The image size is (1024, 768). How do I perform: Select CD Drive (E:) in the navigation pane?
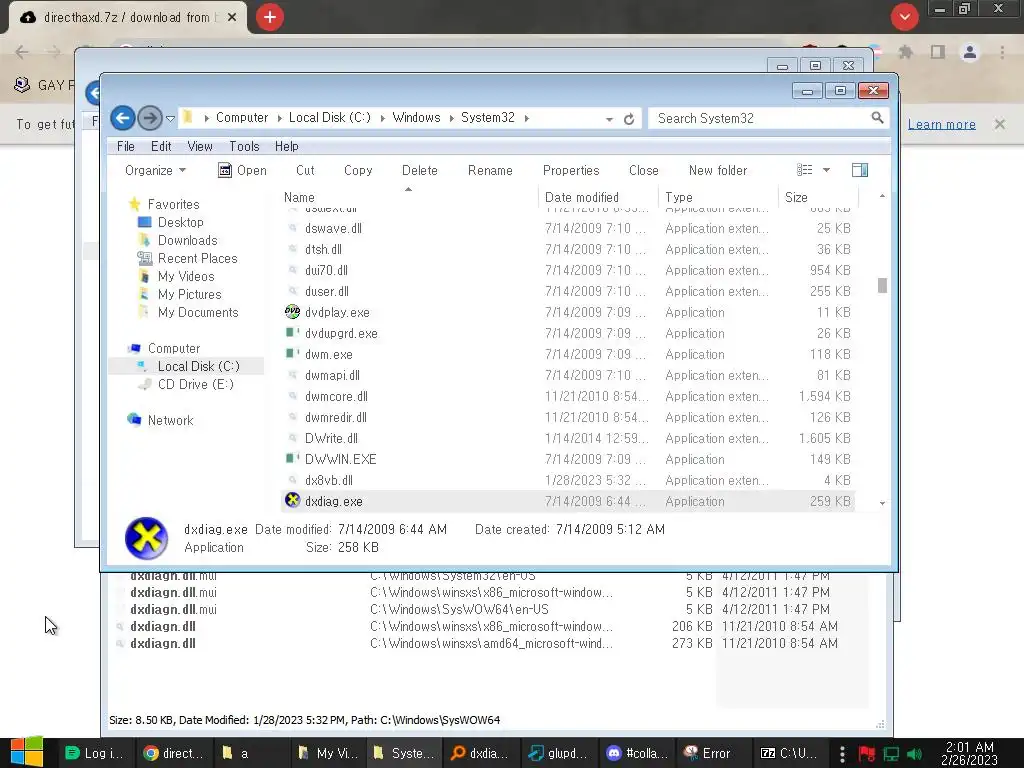point(195,384)
